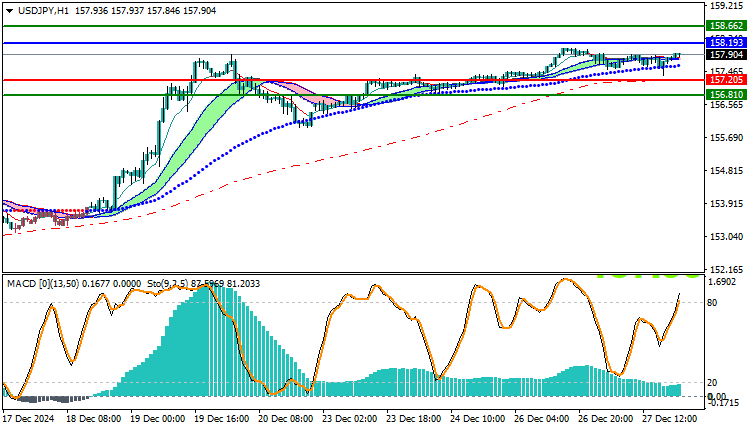Click the 152.165 price scale value
Screen dimensions: 750x430
[727, 270]
